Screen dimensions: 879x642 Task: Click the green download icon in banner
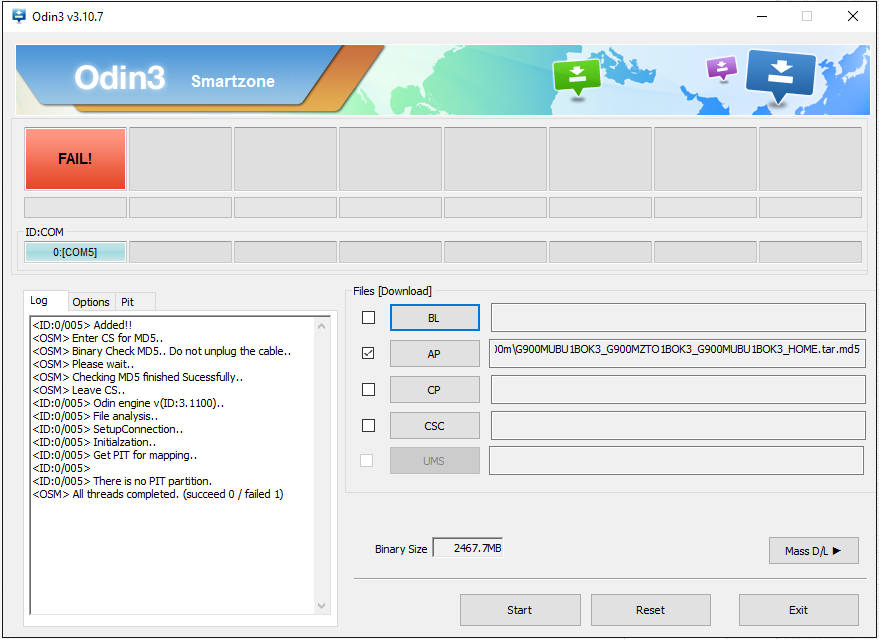coord(576,77)
